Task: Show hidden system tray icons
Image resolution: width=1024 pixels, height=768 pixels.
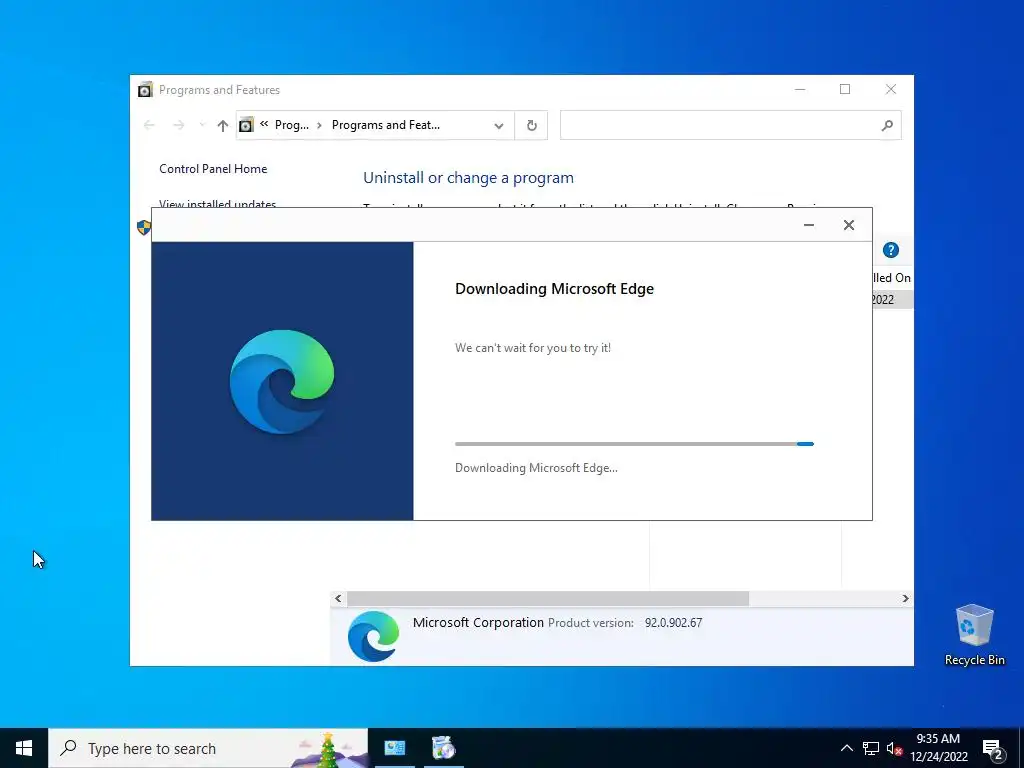Action: 846,748
